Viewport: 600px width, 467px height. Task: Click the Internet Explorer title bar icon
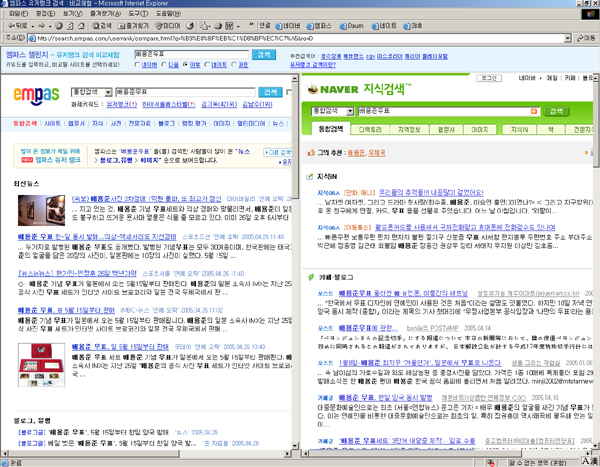7,4
